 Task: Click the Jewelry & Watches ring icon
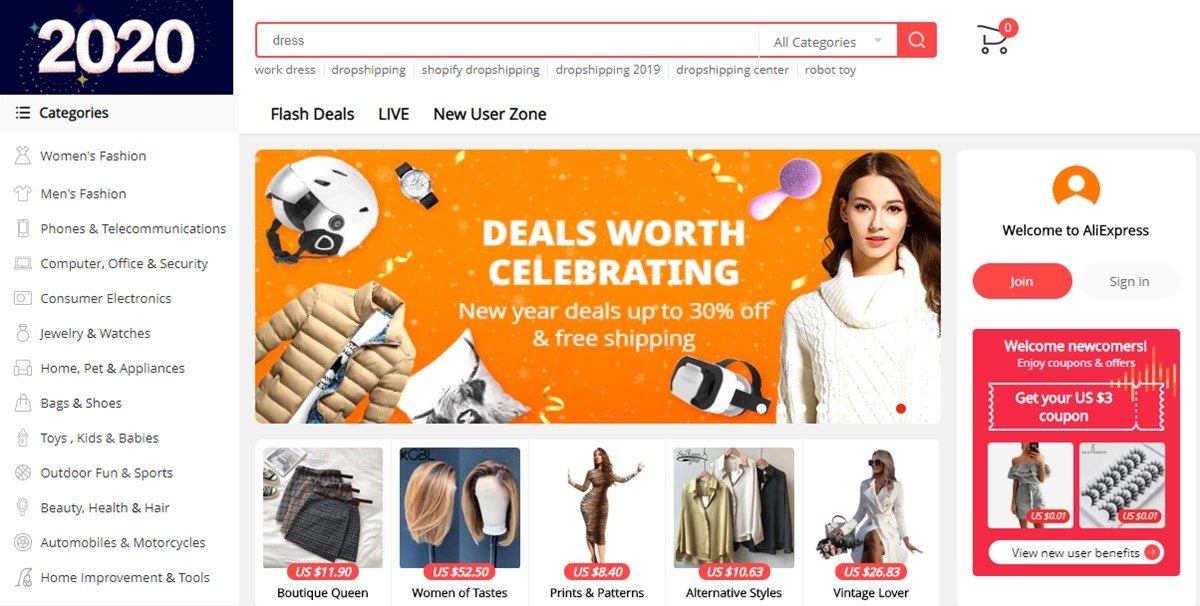pos(22,333)
